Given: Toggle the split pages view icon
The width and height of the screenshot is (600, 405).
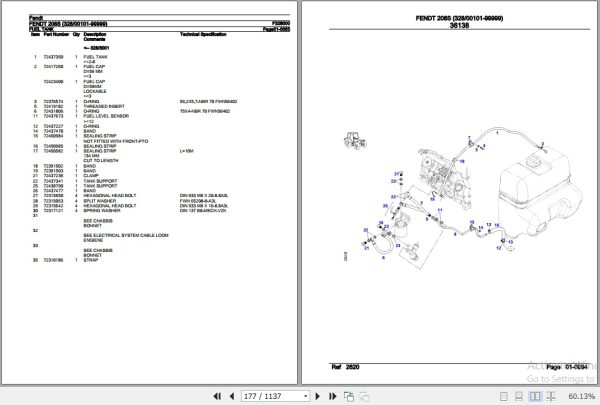Looking at the screenshot, I should coord(551,396).
